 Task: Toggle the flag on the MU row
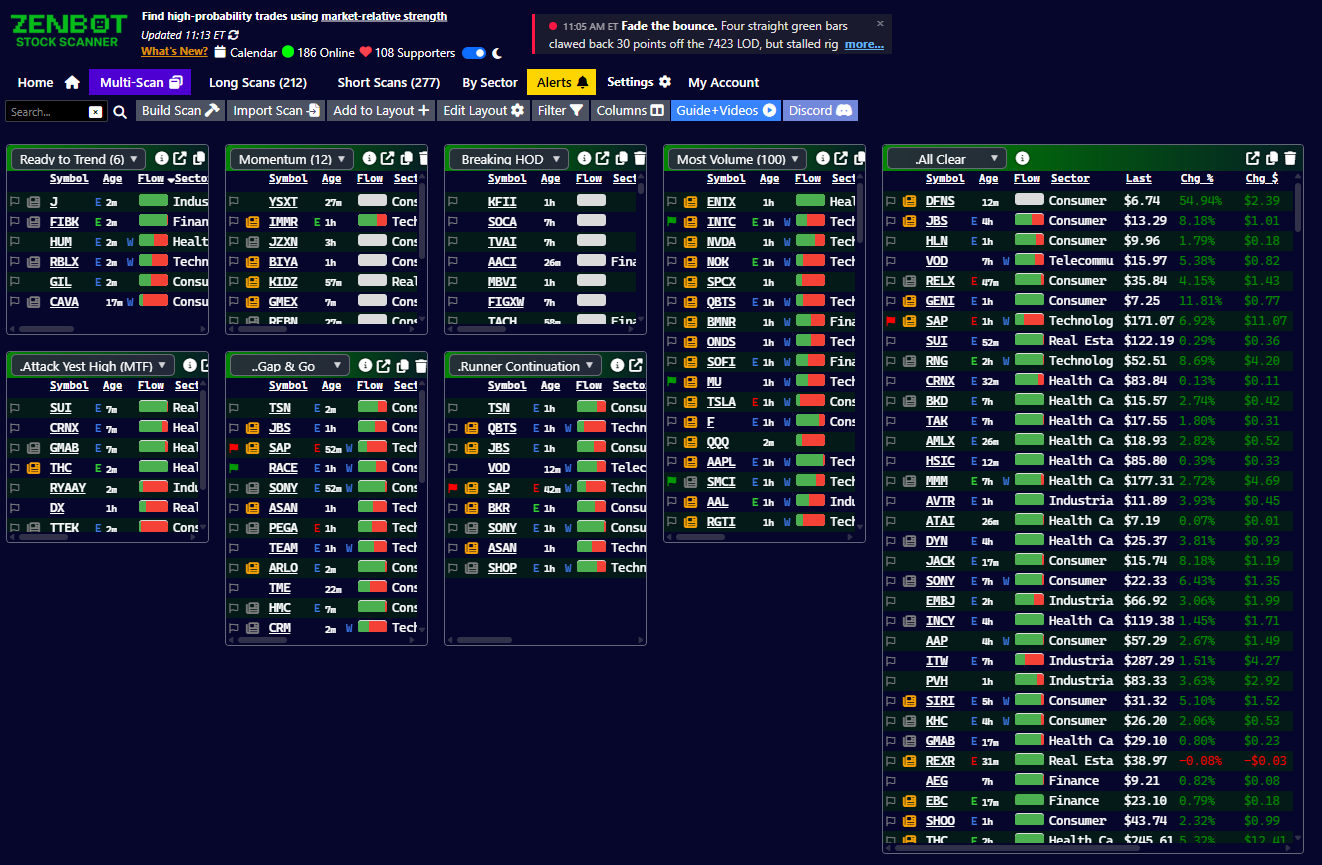tap(672, 382)
